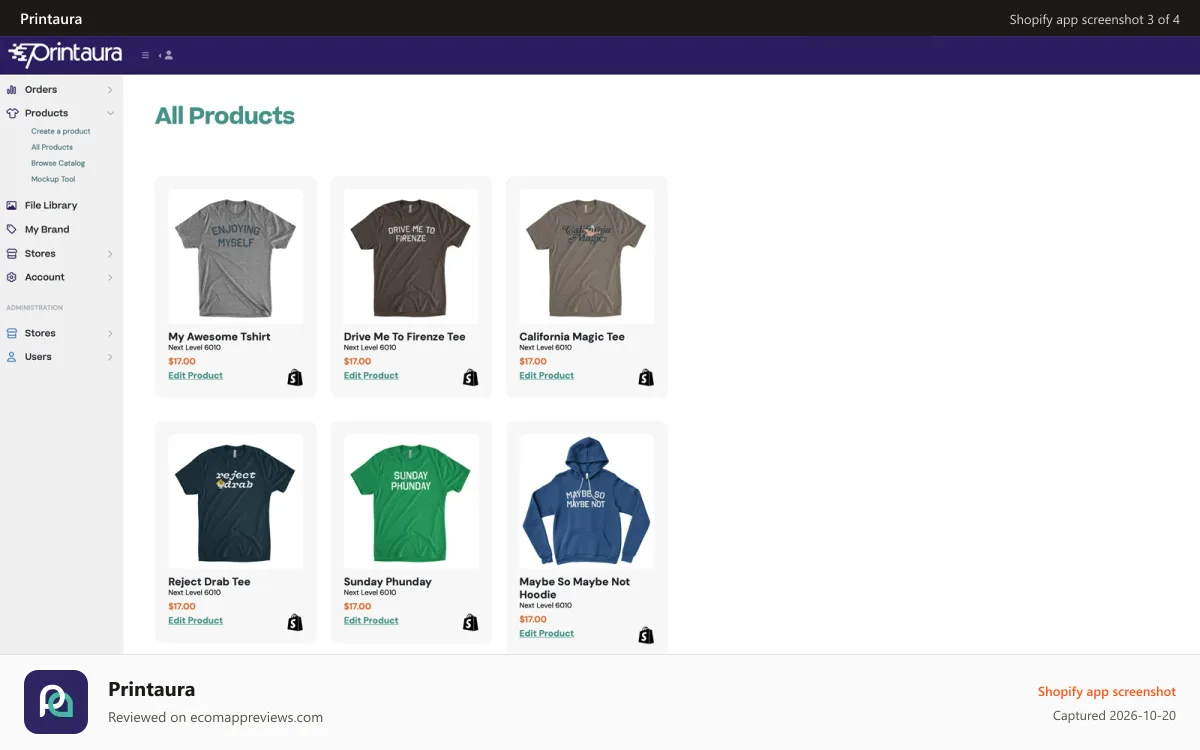Click $17.00 price on My Awesome Tshirt
This screenshot has height=750, width=1200.
[x=182, y=362]
